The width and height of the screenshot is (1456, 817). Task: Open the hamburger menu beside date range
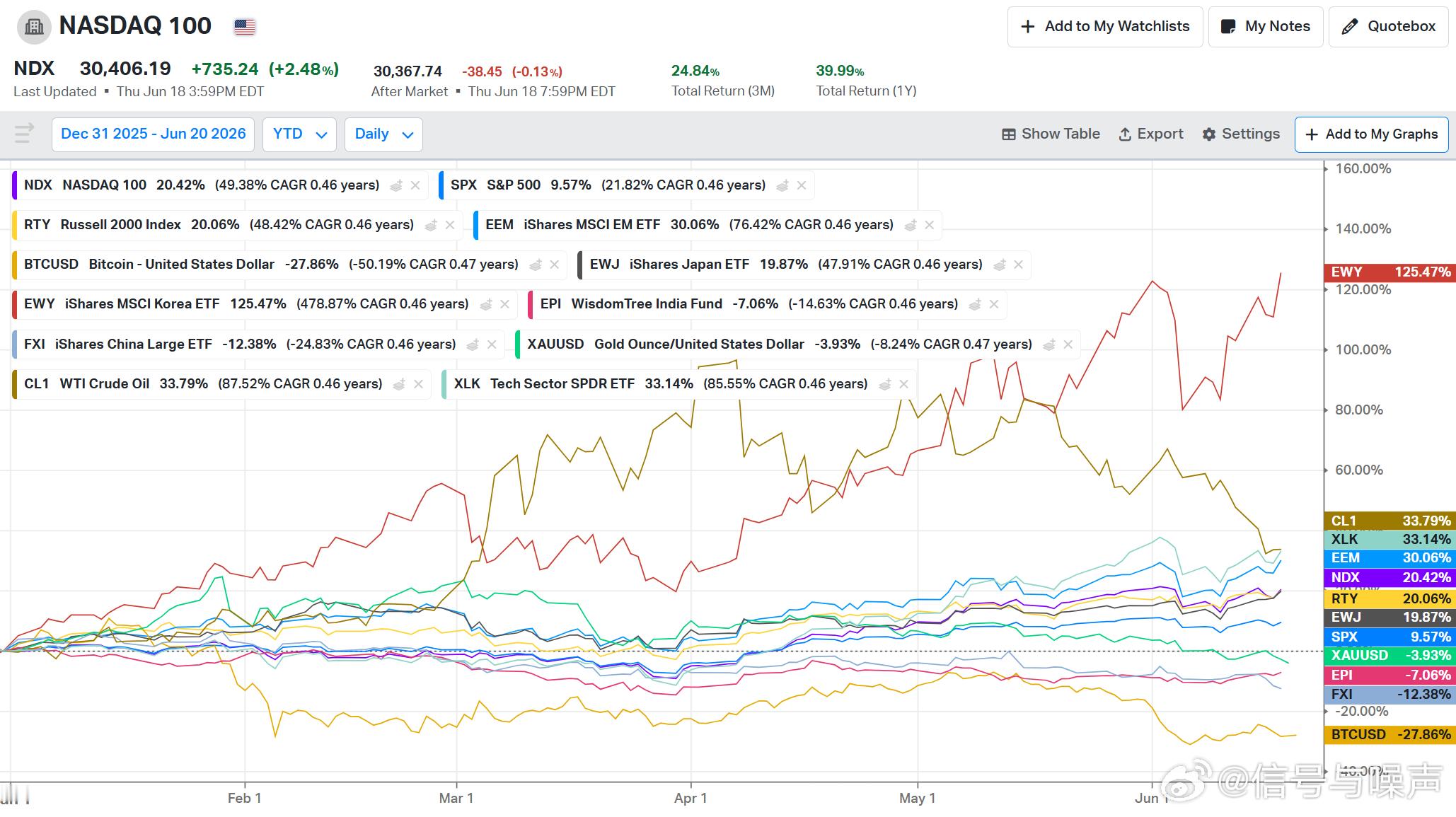coord(24,134)
